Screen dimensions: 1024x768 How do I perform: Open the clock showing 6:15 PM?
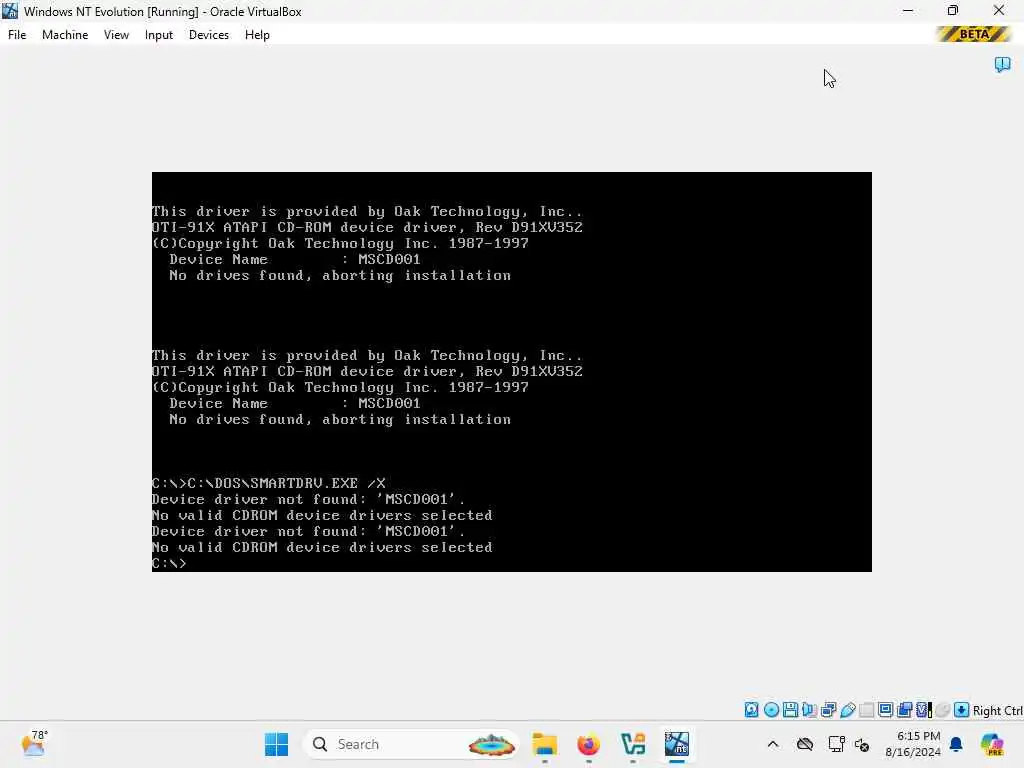pos(913,744)
